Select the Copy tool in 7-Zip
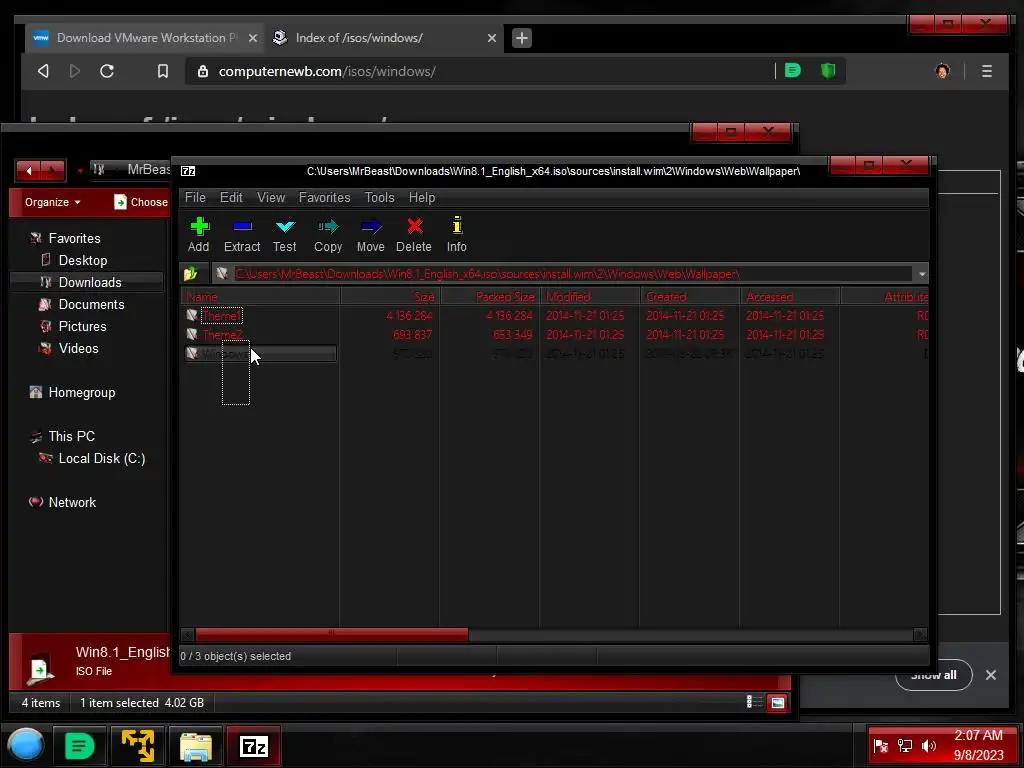1024x768 pixels. point(328,235)
